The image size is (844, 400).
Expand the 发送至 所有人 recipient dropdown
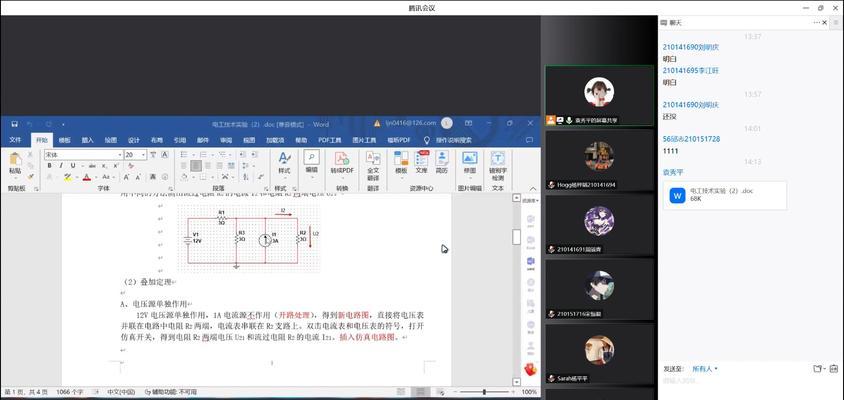point(706,369)
